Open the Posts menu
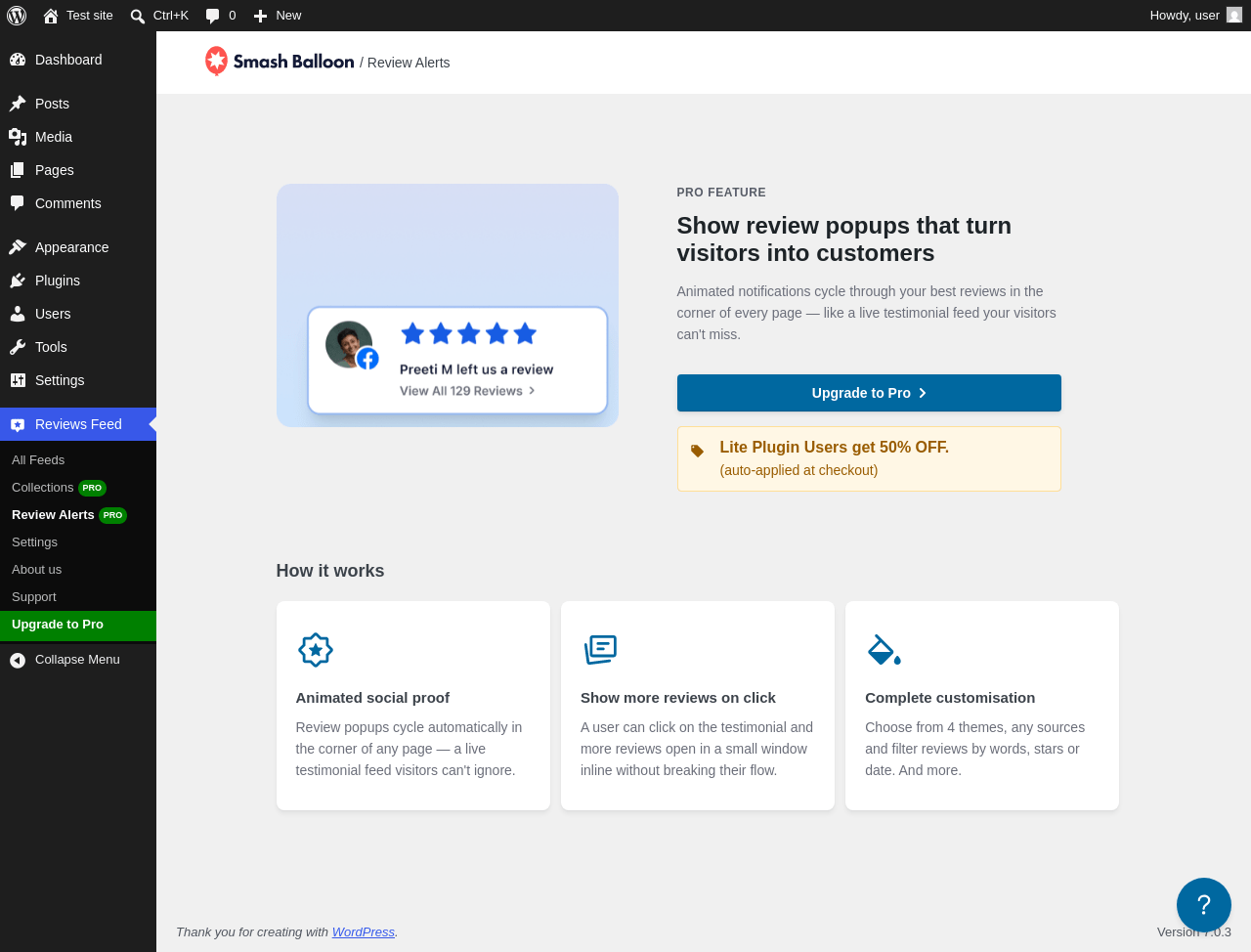The image size is (1251, 952). (x=78, y=104)
